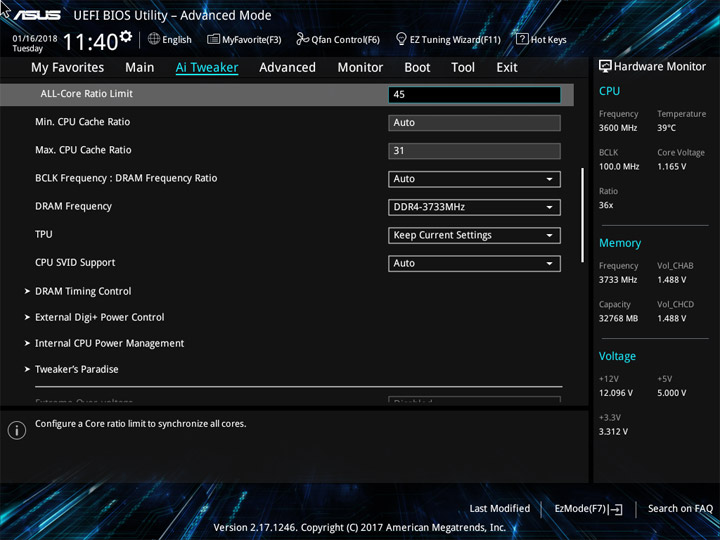Screen dimensions: 720x540
Task: Click the Max. CPU Cache Ratio label
Action: [83, 150]
